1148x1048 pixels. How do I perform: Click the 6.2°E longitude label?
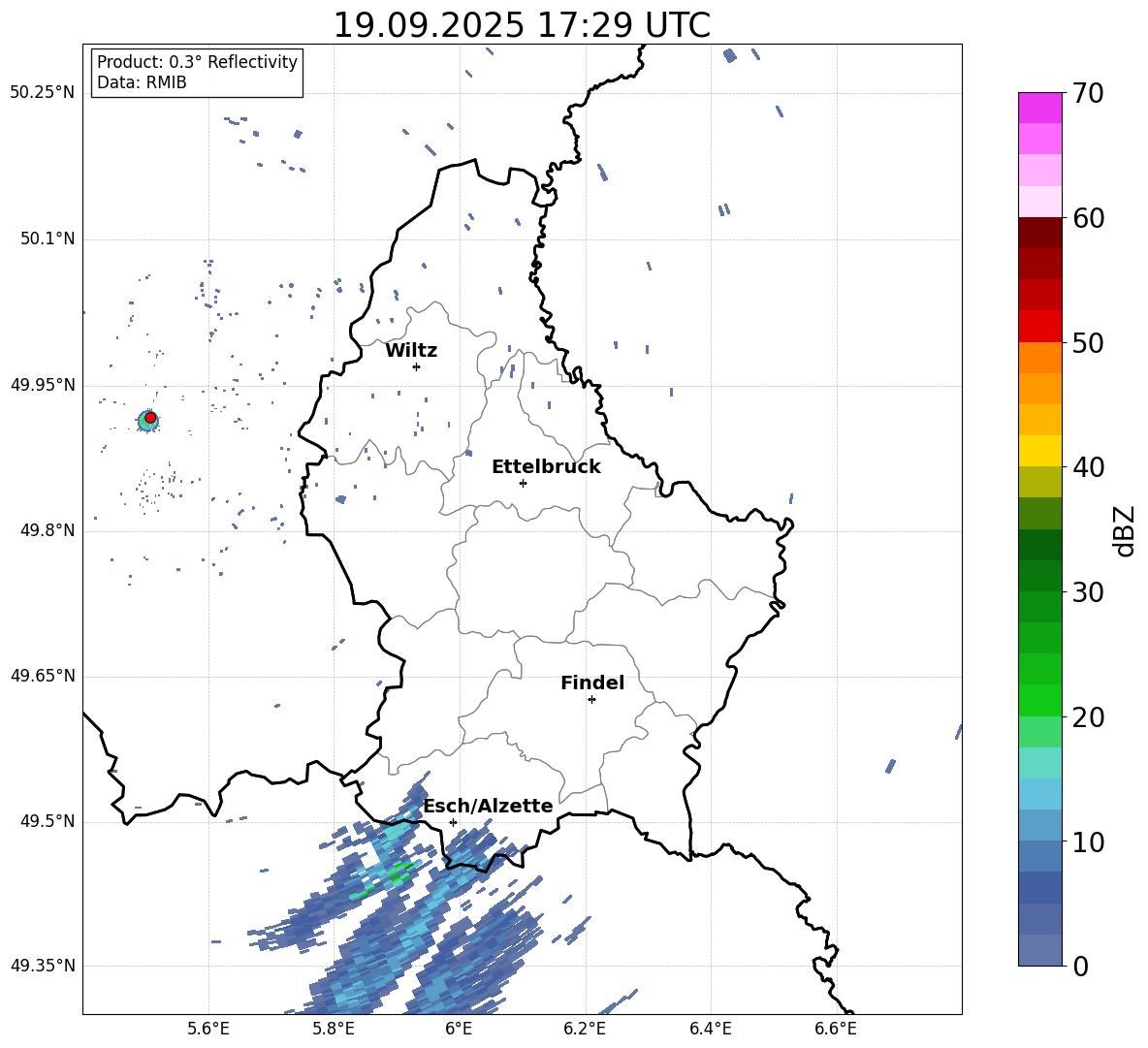(x=585, y=1029)
